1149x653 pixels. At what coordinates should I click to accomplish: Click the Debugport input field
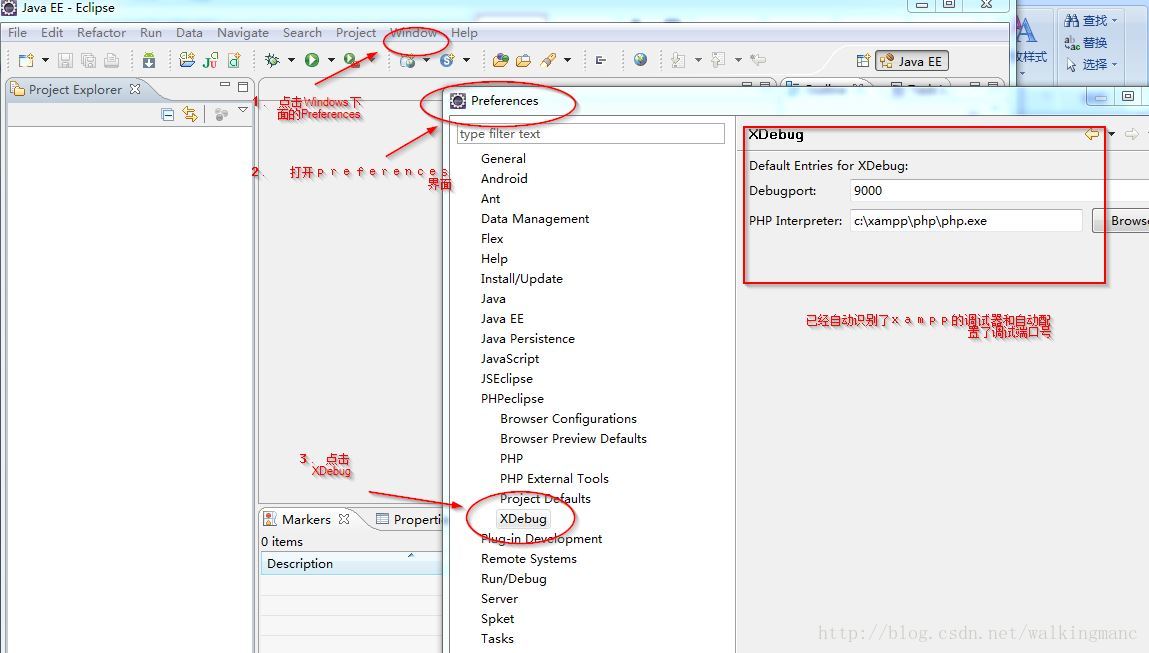click(x=998, y=191)
